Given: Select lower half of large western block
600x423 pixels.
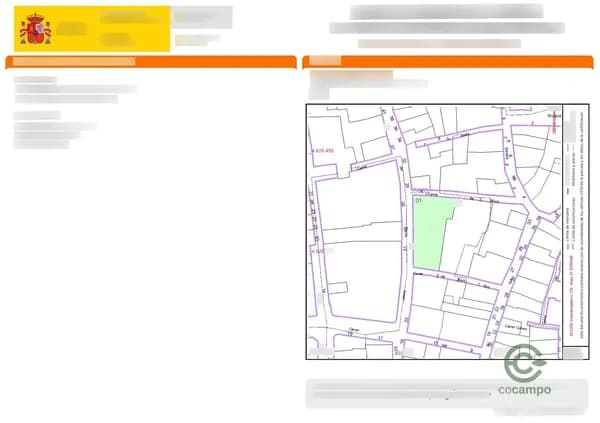Looking at the screenshot, I should coord(358,280).
